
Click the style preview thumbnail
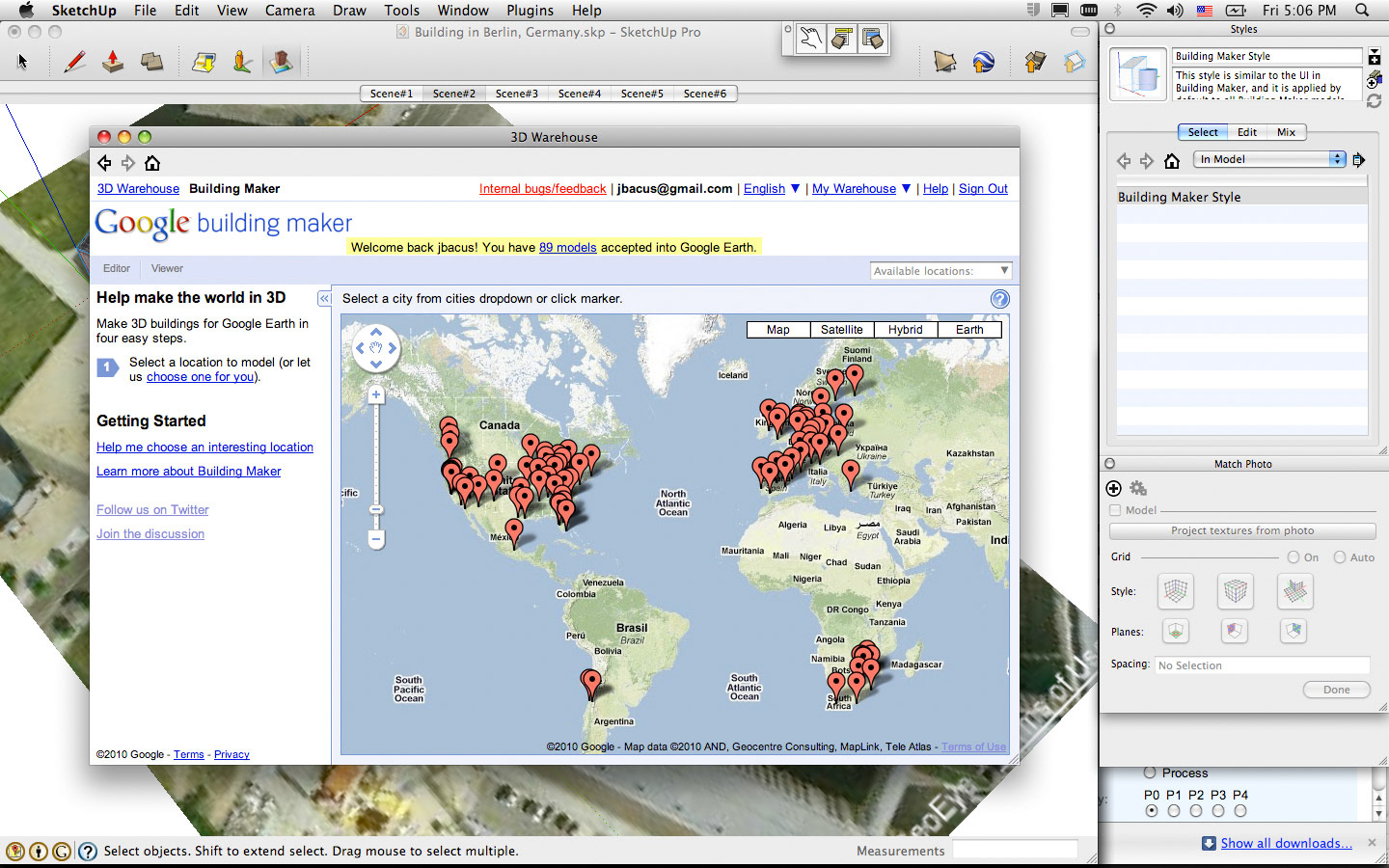pyautogui.click(x=1138, y=75)
